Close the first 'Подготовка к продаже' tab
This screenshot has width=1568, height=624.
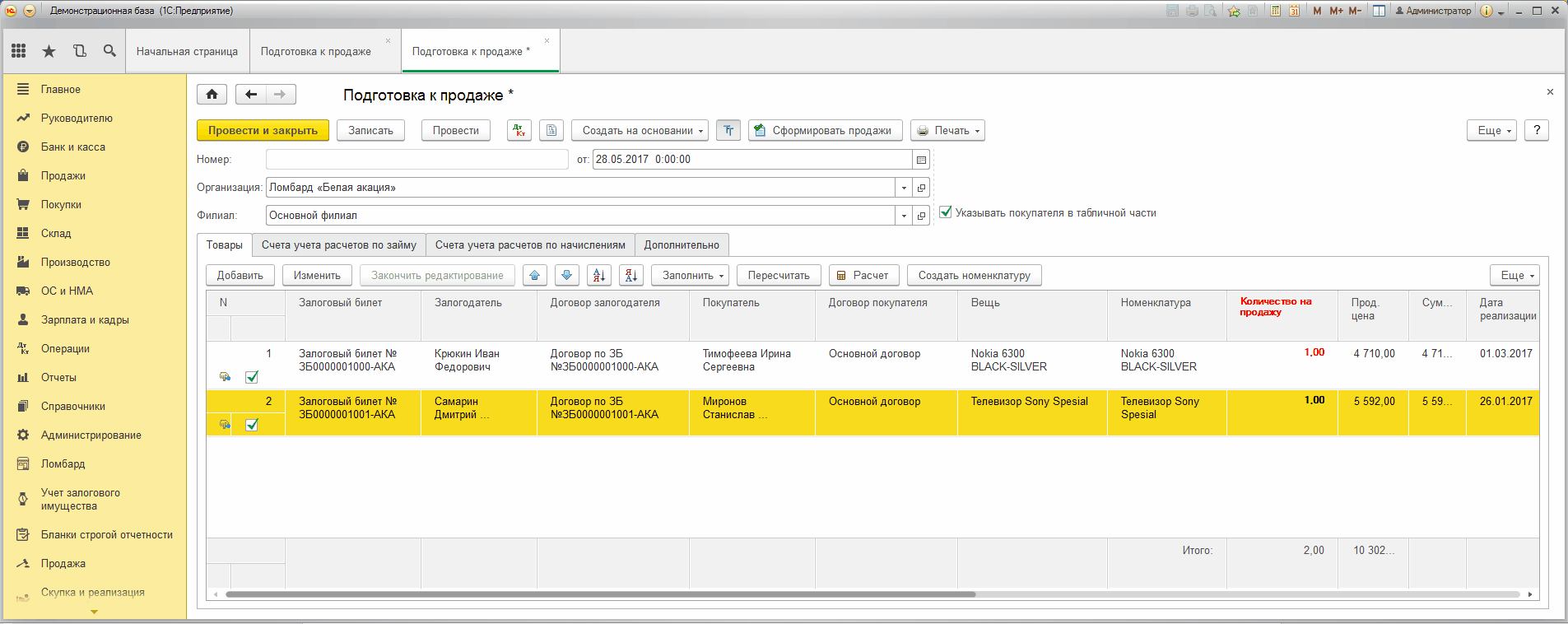[x=389, y=41]
